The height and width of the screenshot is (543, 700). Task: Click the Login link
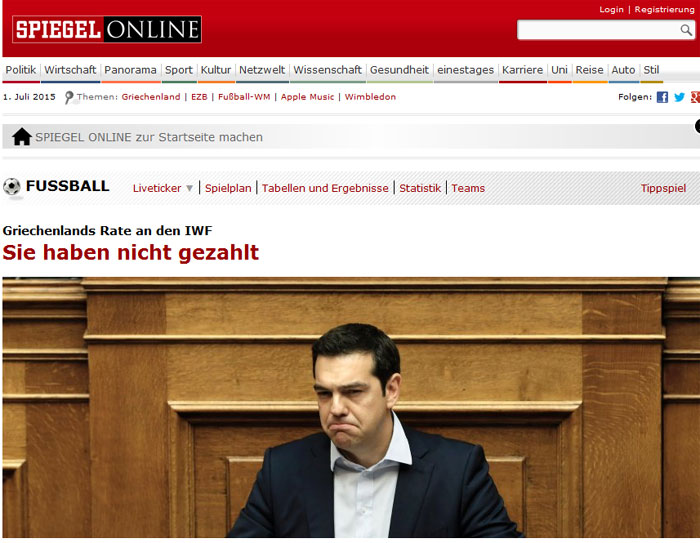(611, 9)
